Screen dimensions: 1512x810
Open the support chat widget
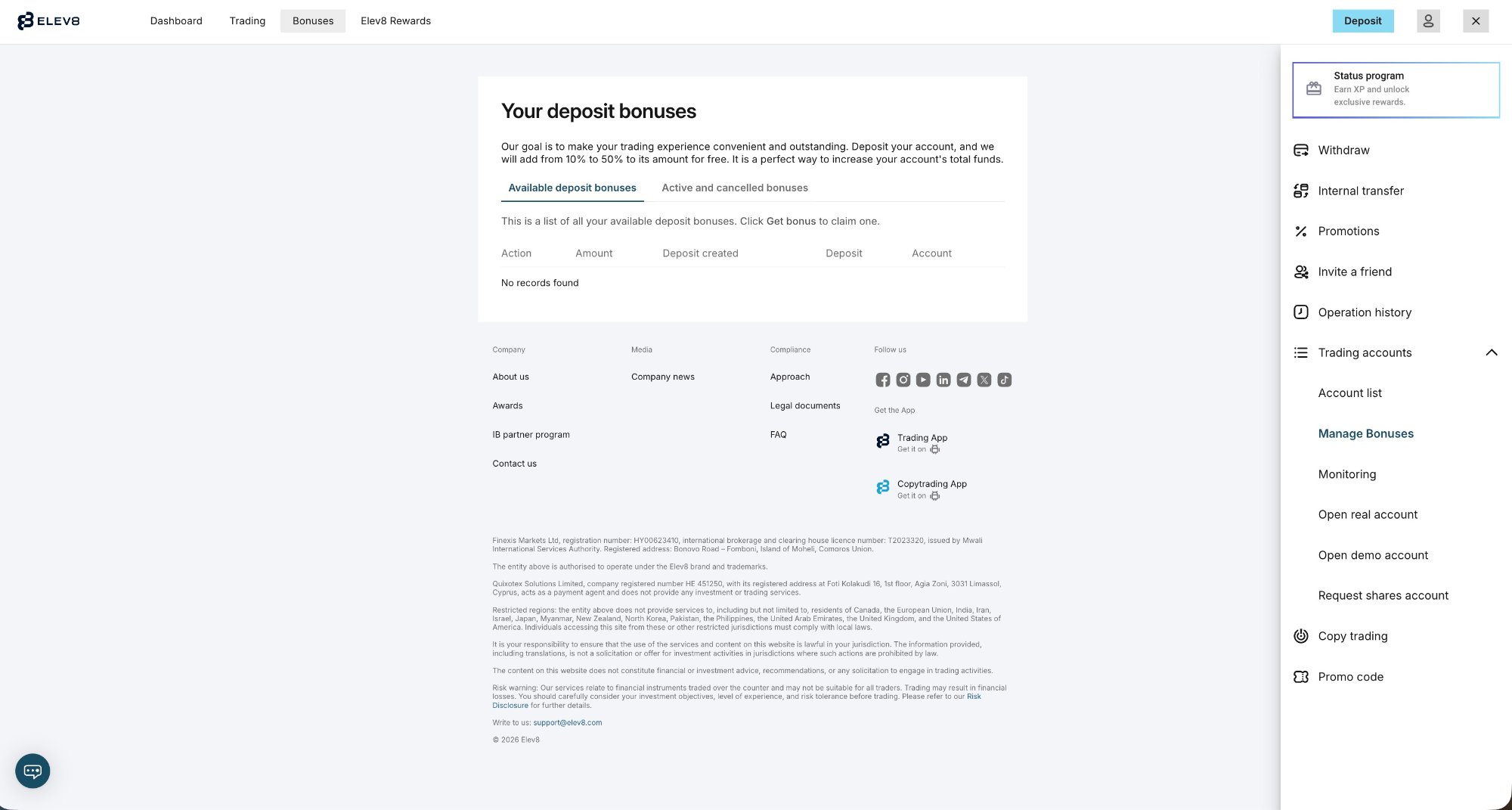[x=33, y=771]
